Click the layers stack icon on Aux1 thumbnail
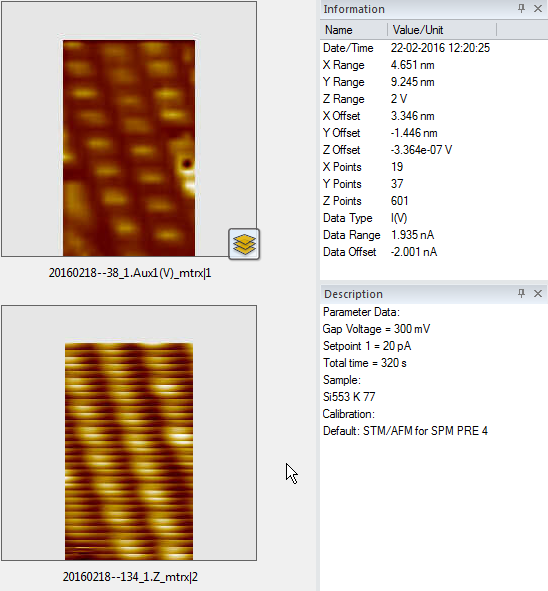Viewport: 548px width, 591px height. (244, 244)
